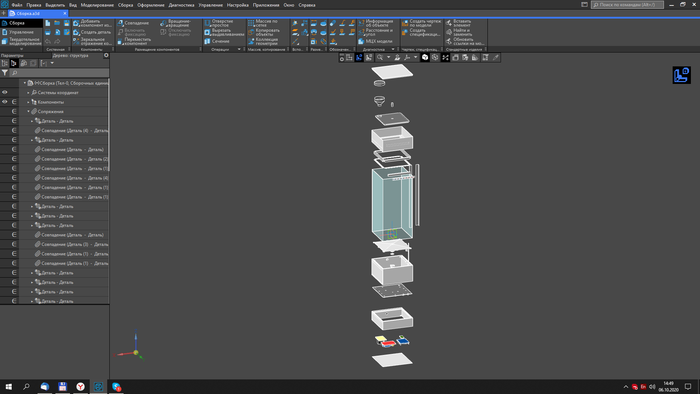Click the explode assembly icon in view toolbar

445,58
